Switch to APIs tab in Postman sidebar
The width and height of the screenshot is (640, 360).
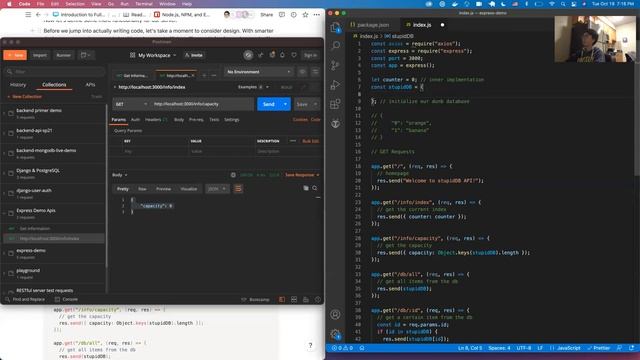[x=90, y=84]
